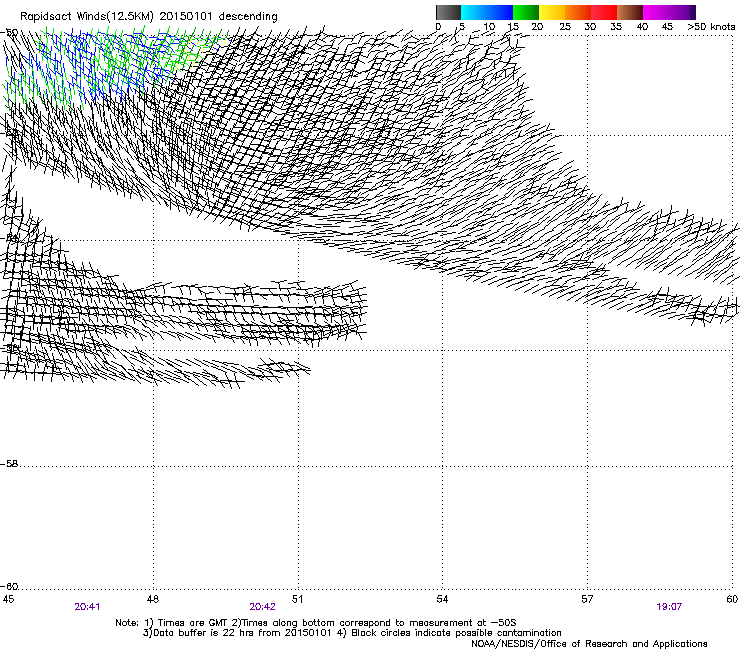
Task: Click the ">50 knots" legend label
Action: [711, 27]
